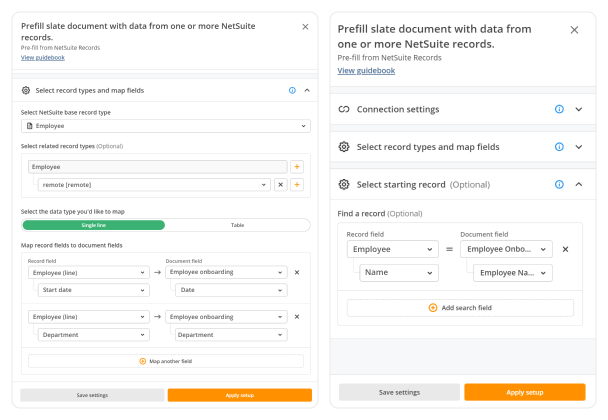608x420 pixels.
Task: Click the Employee related record type field
Action: click(157, 167)
